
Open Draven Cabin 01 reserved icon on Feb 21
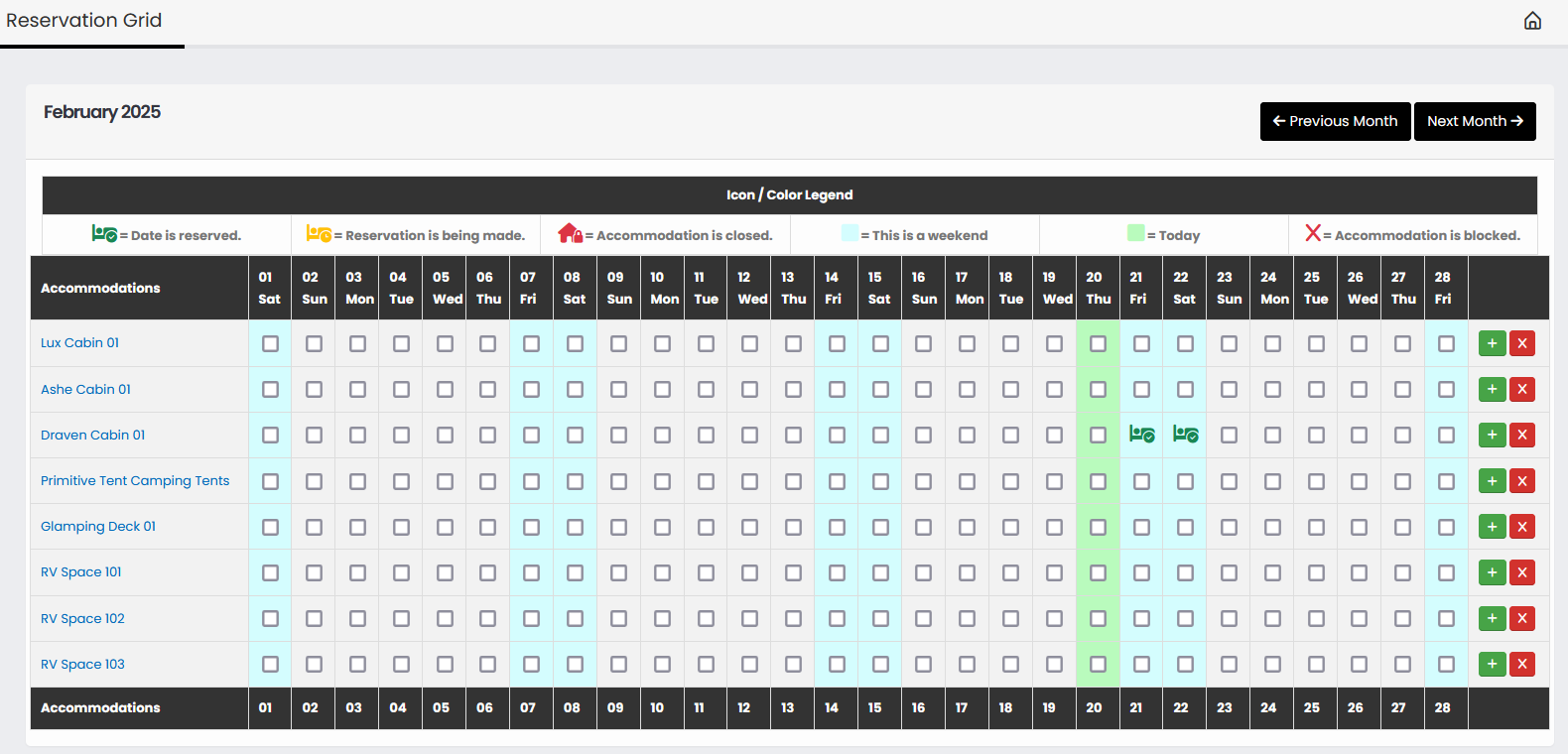point(1141,435)
